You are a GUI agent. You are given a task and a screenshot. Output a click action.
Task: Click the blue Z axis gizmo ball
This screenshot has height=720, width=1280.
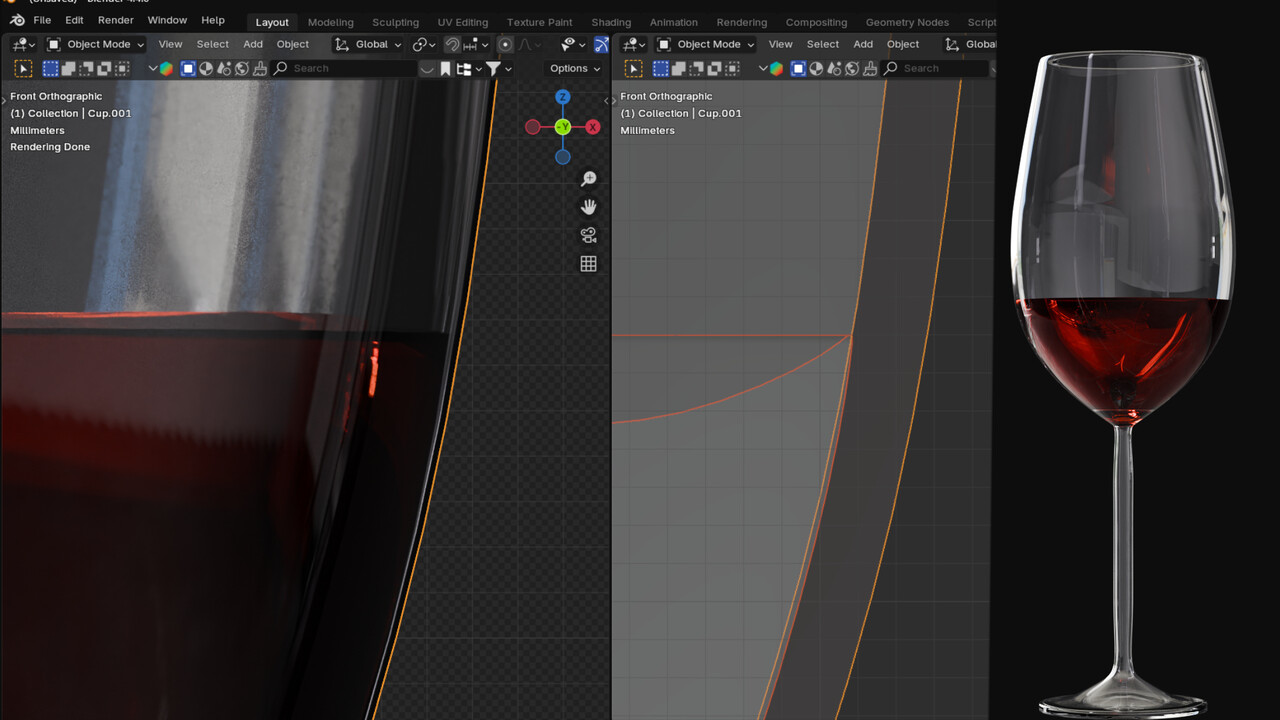(x=563, y=97)
